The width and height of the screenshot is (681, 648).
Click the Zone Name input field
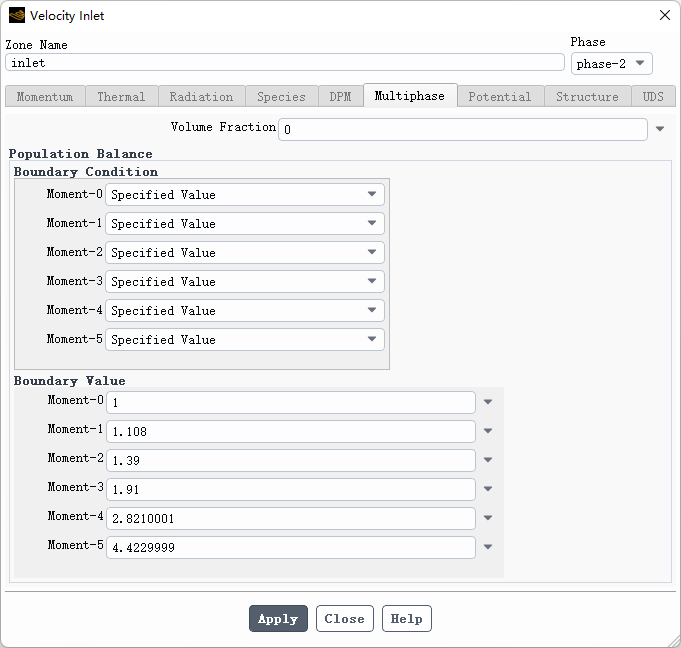point(285,63)
